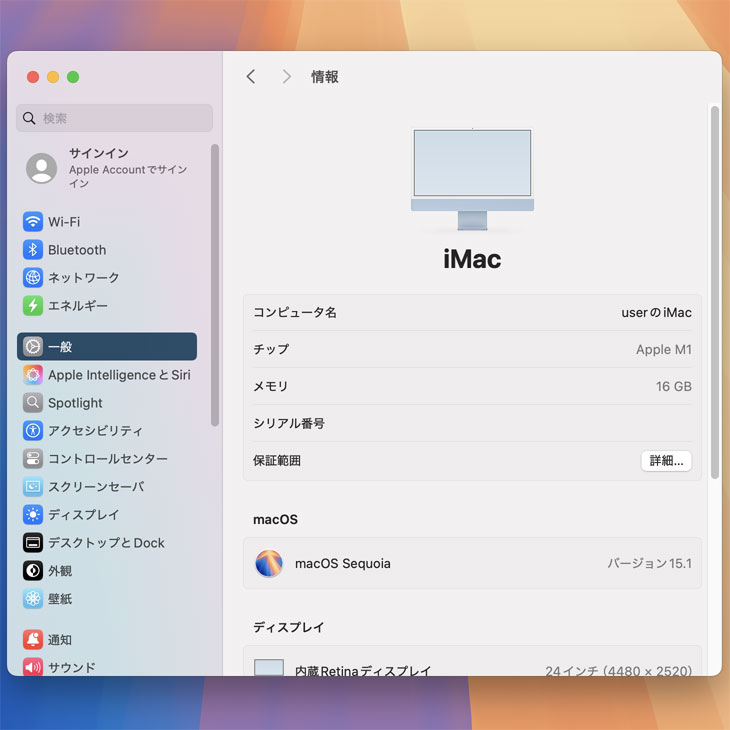Screen dimensions: 730x730
Task: Select ネットワーク label in sidebar
Action: click(84, 278)
